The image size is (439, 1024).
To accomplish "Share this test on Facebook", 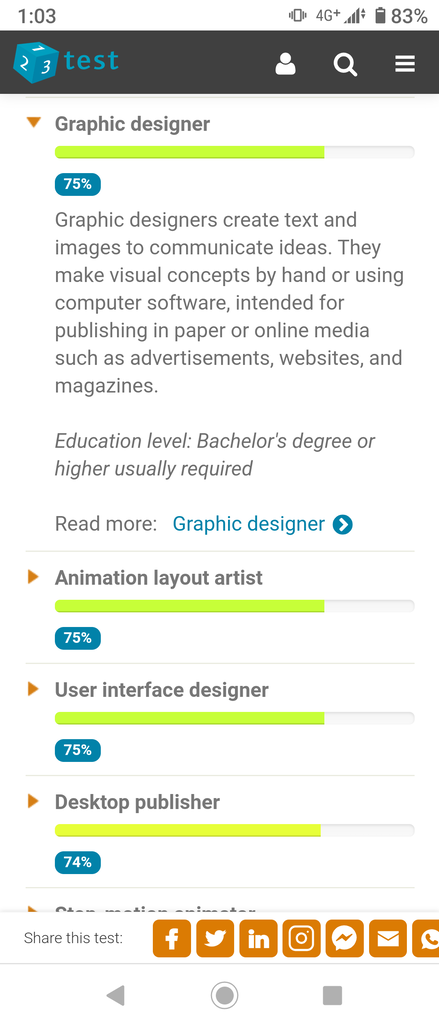I will (x=172, y=938).
